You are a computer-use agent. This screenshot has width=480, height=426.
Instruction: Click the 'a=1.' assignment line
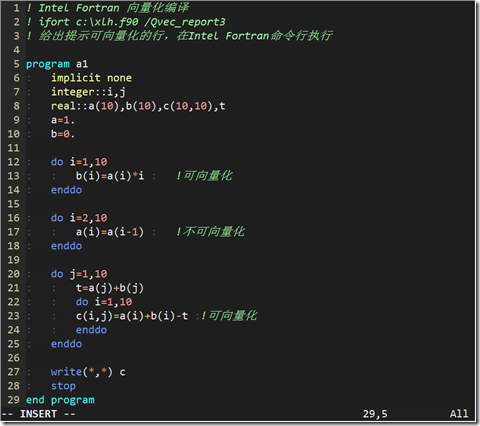(x=63, y=120)
